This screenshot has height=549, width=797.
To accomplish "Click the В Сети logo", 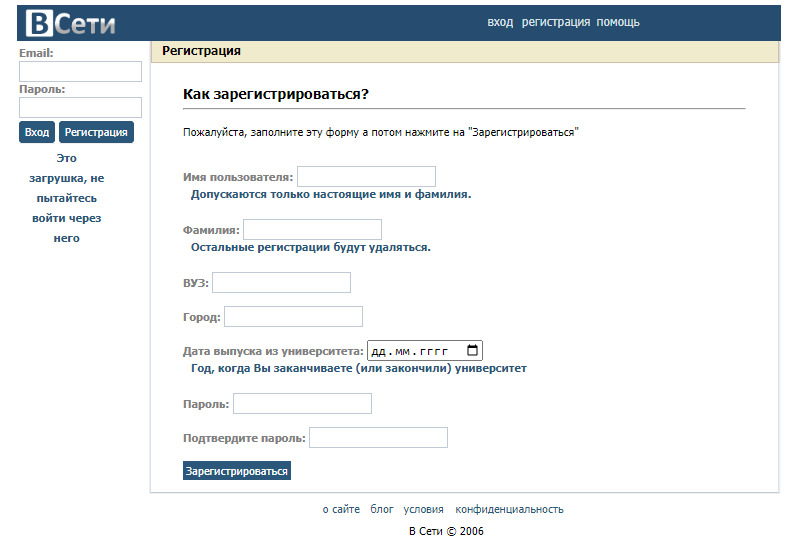I will (x=70, y=22).
